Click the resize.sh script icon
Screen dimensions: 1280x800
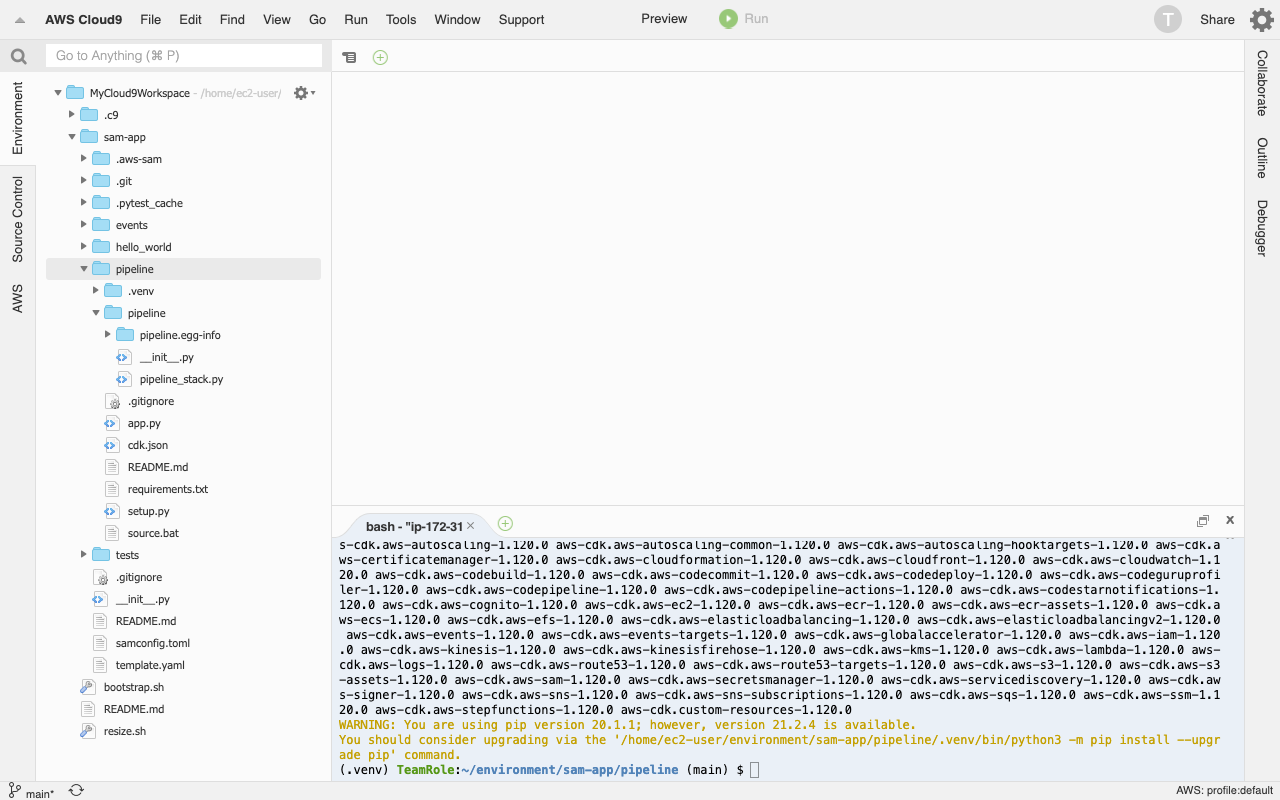click(87, 731)
